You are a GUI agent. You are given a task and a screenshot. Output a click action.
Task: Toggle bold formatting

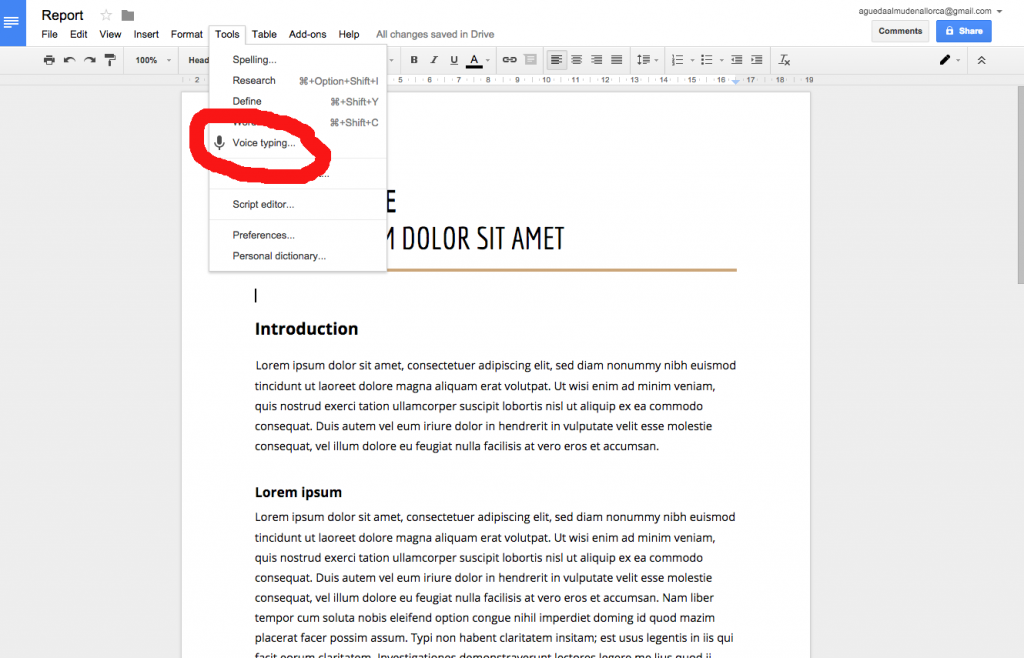(414, 59)
